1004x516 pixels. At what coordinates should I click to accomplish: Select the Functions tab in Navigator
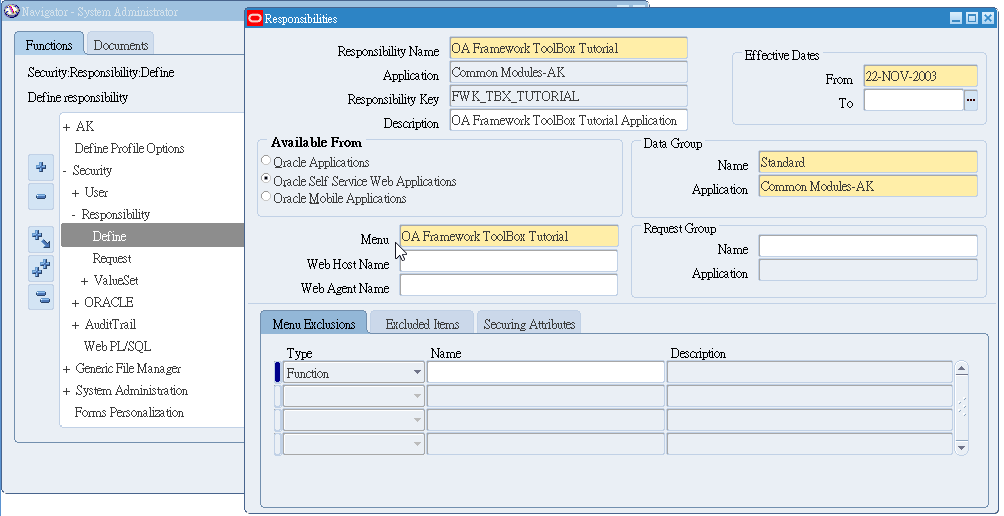pyautogui.click(x=49, y=45)
